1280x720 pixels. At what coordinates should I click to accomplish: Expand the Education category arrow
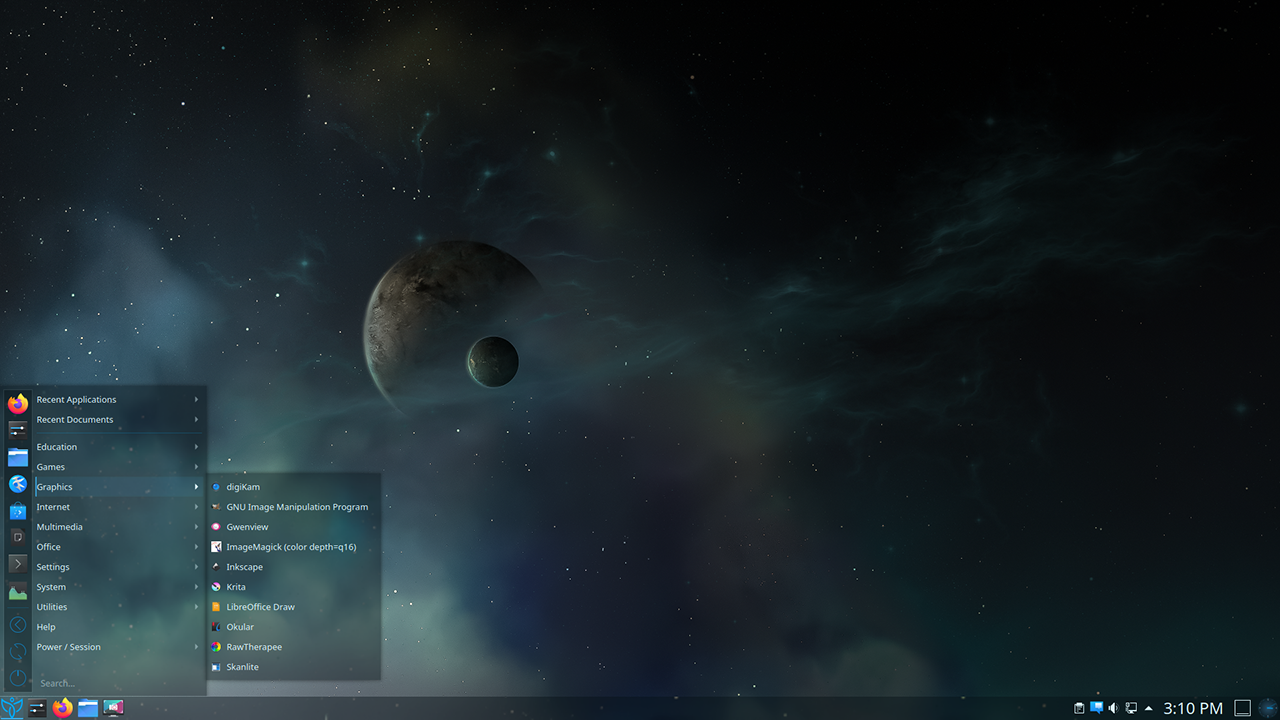(x=196, y=447)
